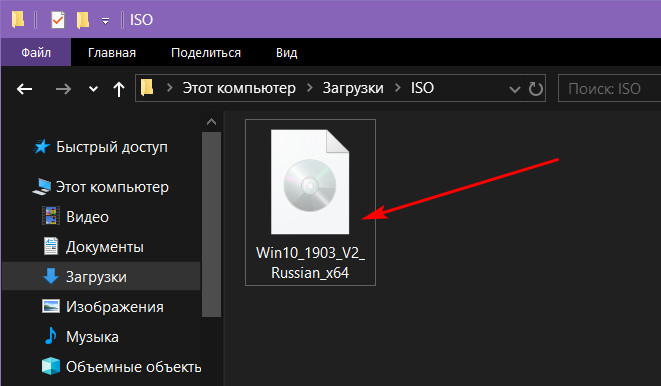This screenshot has height=386, width=661.
Task: Expand chevron after Загрузки in path
Action: (398, 88)
